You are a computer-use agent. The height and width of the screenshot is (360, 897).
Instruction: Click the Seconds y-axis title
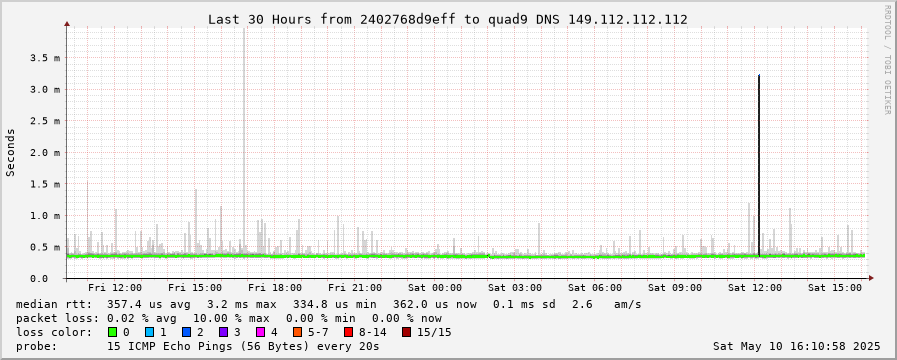tap(11, 152)
